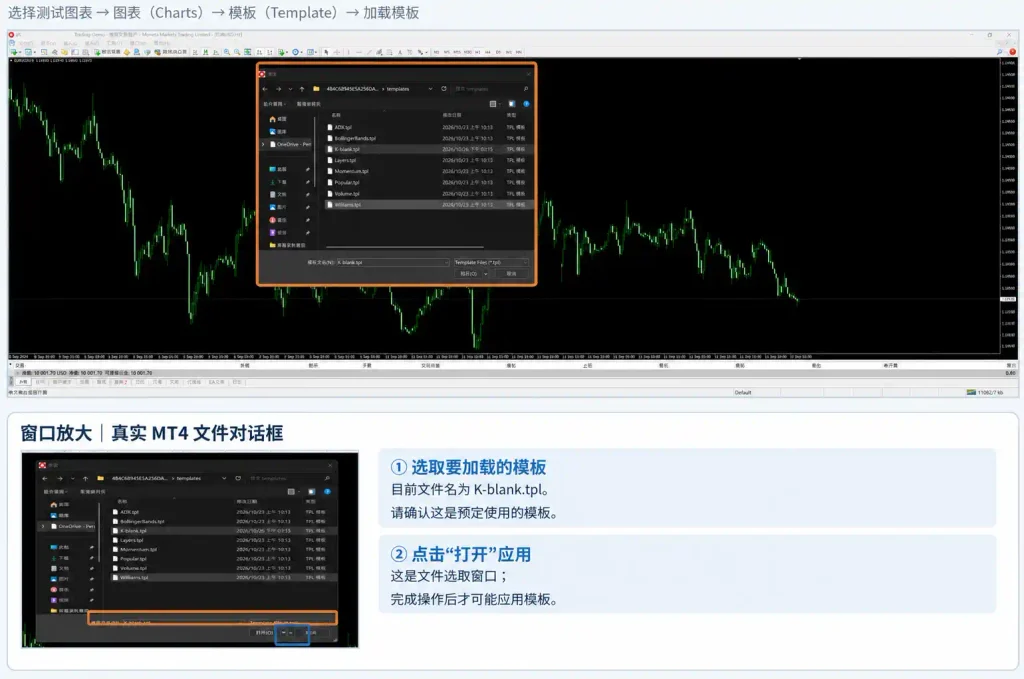Focus the templates search box in the dialog over the chart
1024x679 pixels.
492,89
